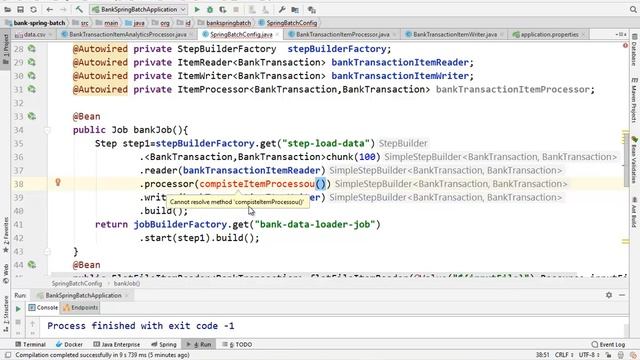The image size is (640, 360).
Task: Click the Spring bean gutter icon on line 31
Action: point(31,89)
